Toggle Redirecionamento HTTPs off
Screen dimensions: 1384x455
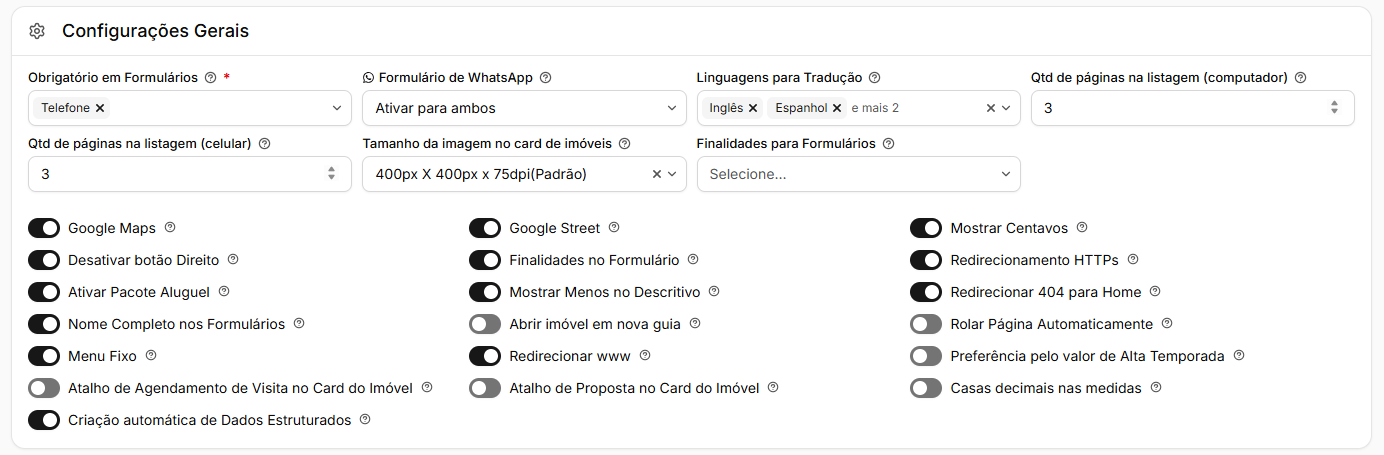(926, 260)
